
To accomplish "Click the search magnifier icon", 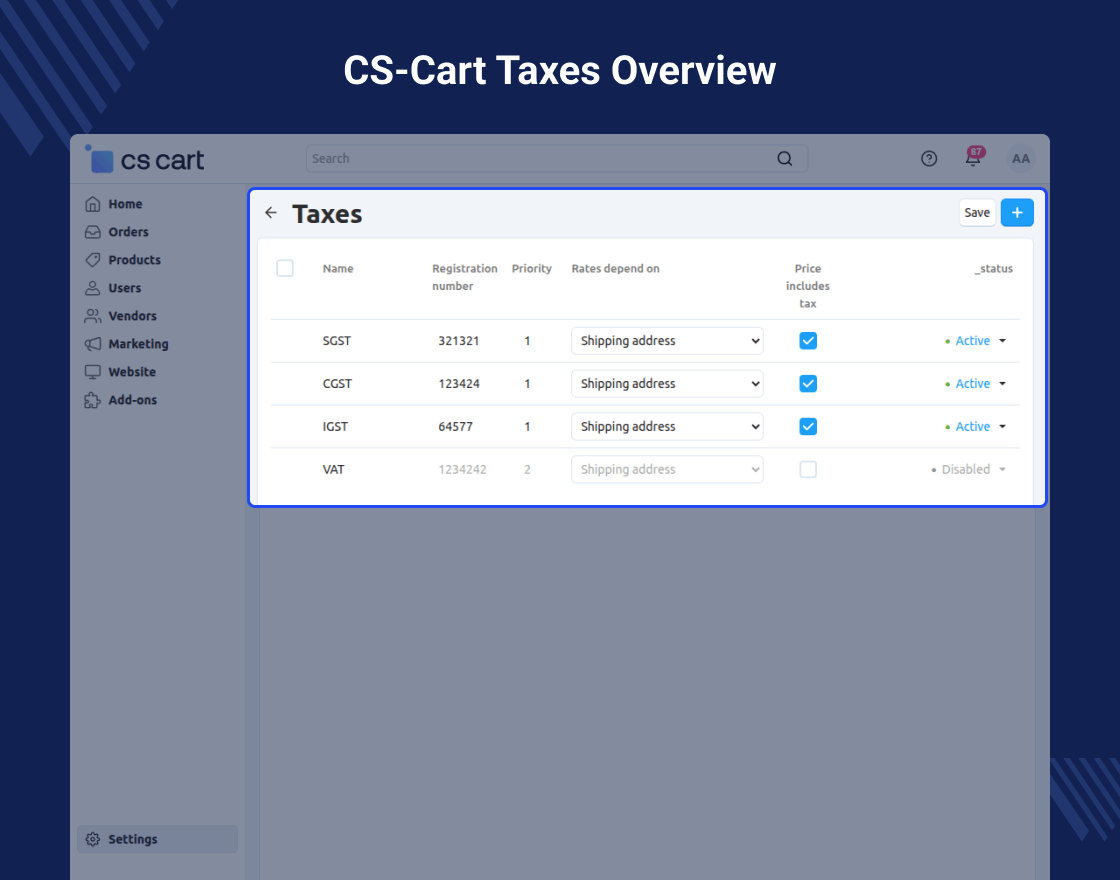I will [784, 159].
